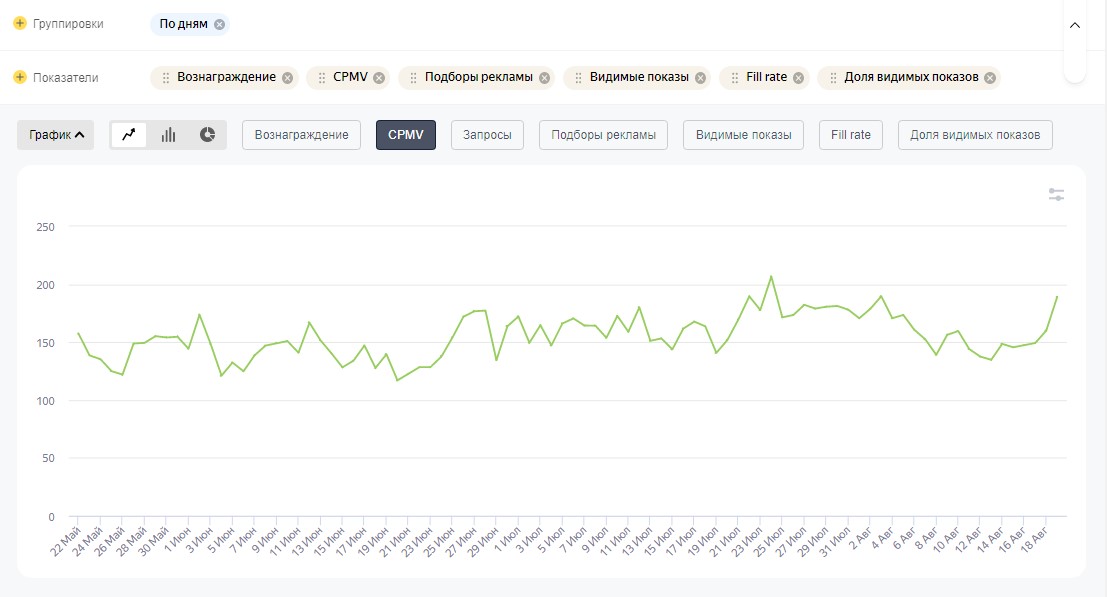Select Доля видимых показов chart button

pyautogui.click(x=975, y=135)
